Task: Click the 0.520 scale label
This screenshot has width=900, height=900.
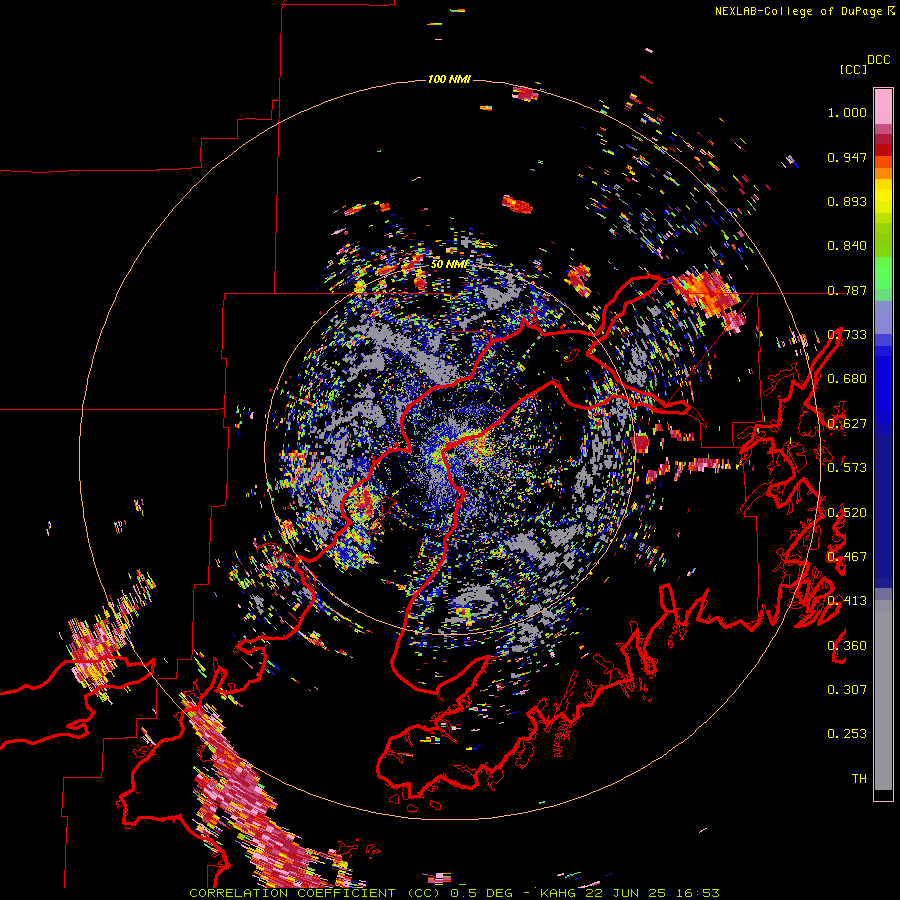Action: tap(847, 513)
